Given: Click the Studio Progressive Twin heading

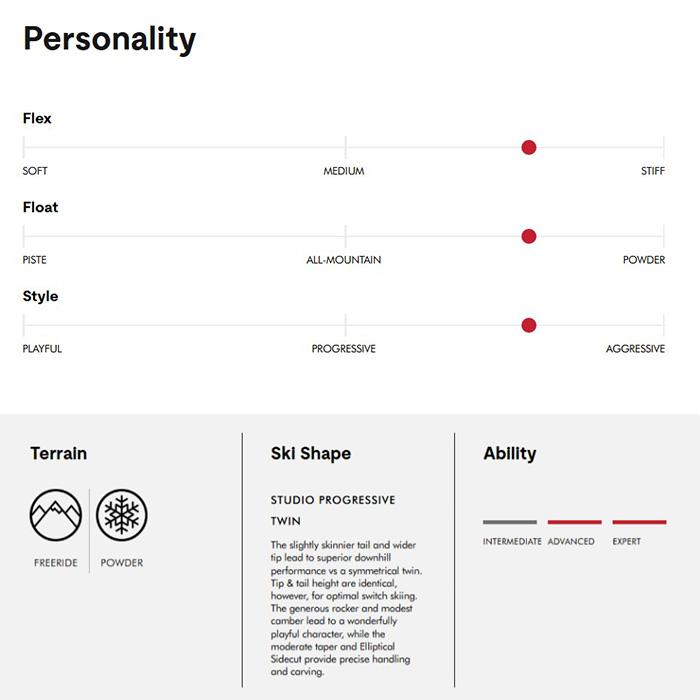Looking at the screenshot, I should click(x=333, y=510).
